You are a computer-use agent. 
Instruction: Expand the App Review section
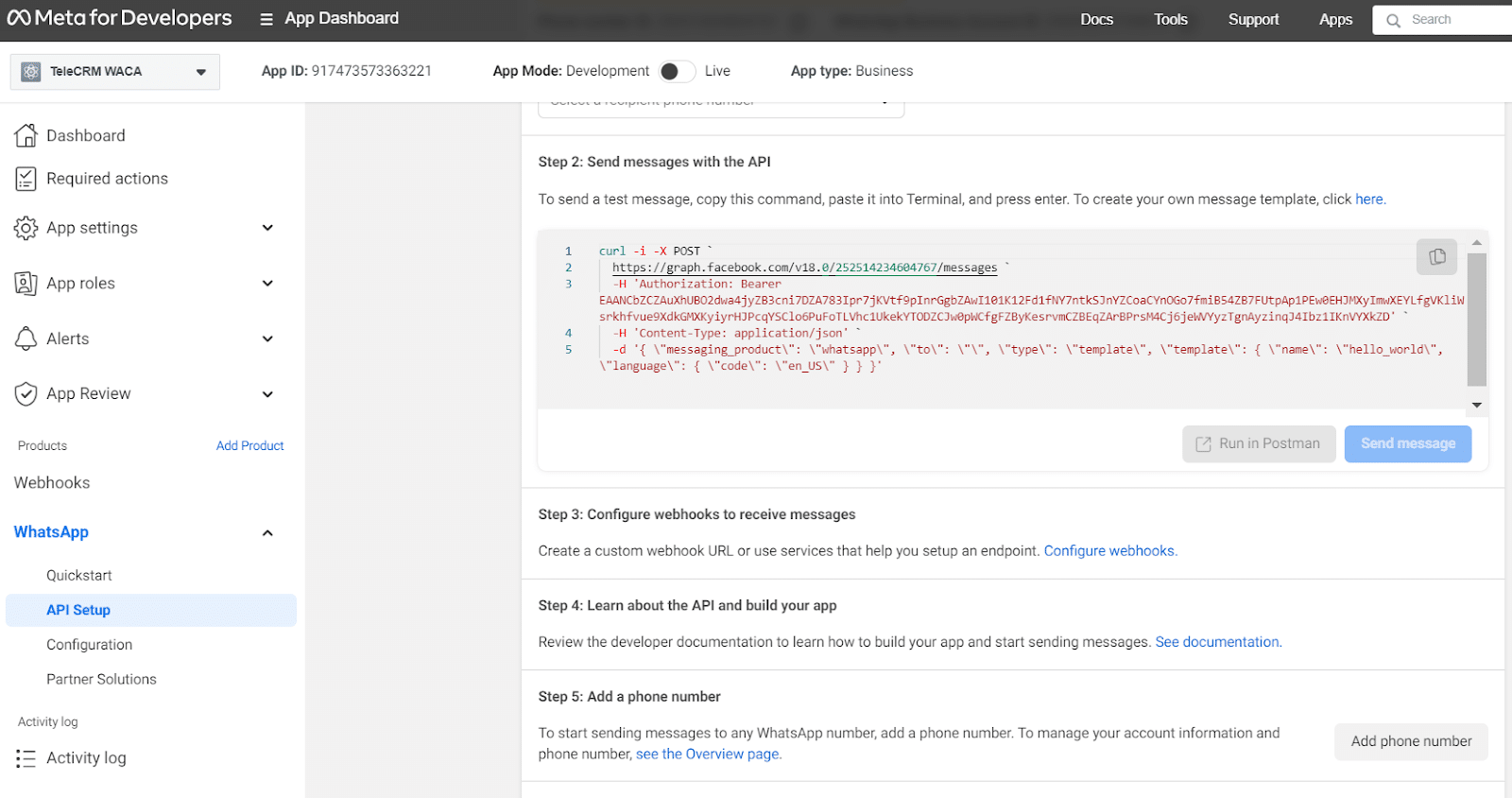point(267,394)
